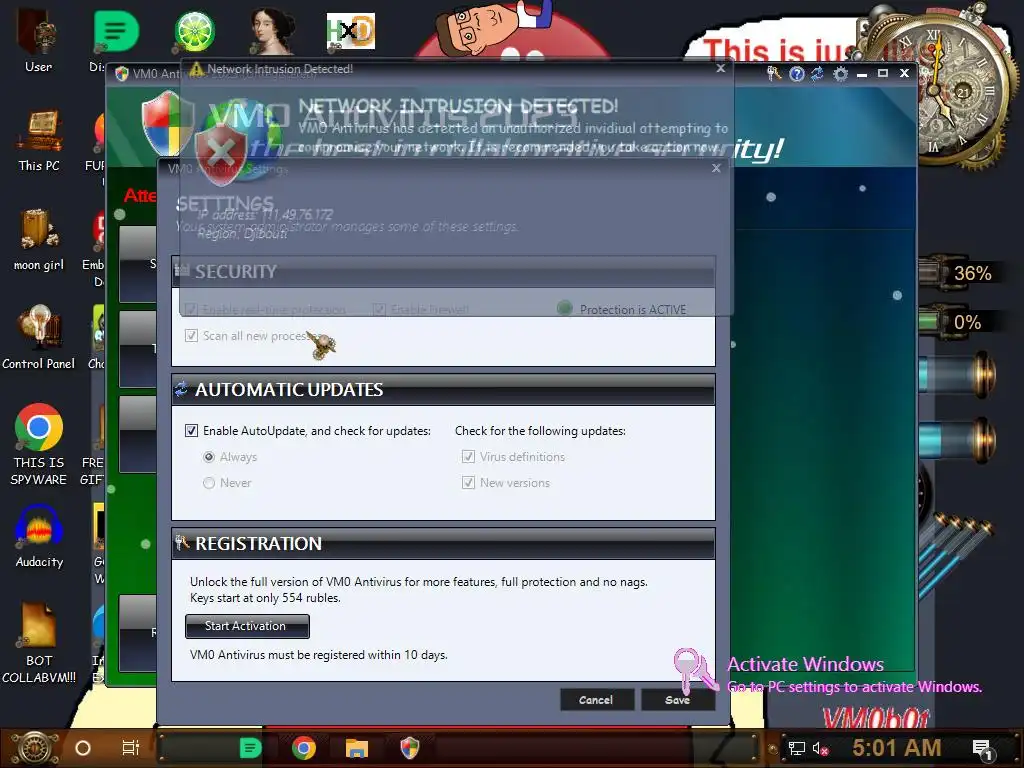Open Audacity desktop icon
Screen dimensions: 1024x768
click(39, 537)
